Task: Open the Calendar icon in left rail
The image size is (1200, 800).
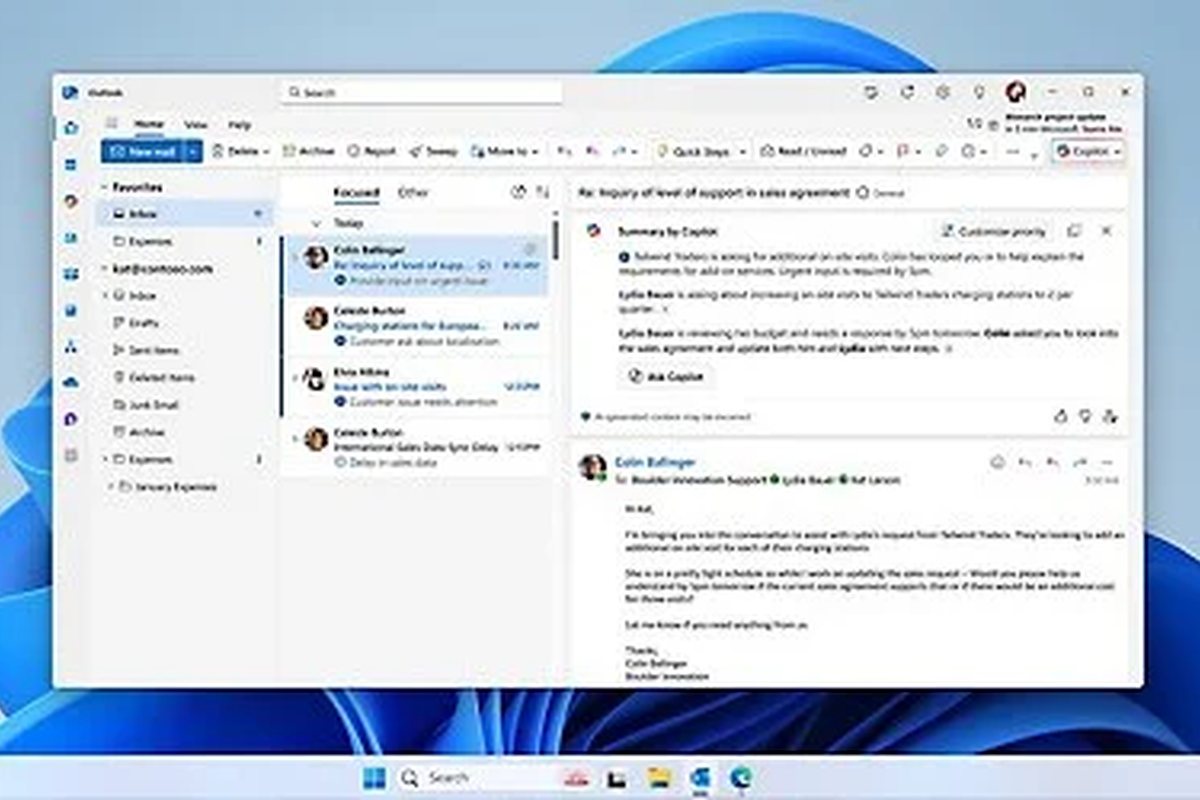Action: (70, 164)
